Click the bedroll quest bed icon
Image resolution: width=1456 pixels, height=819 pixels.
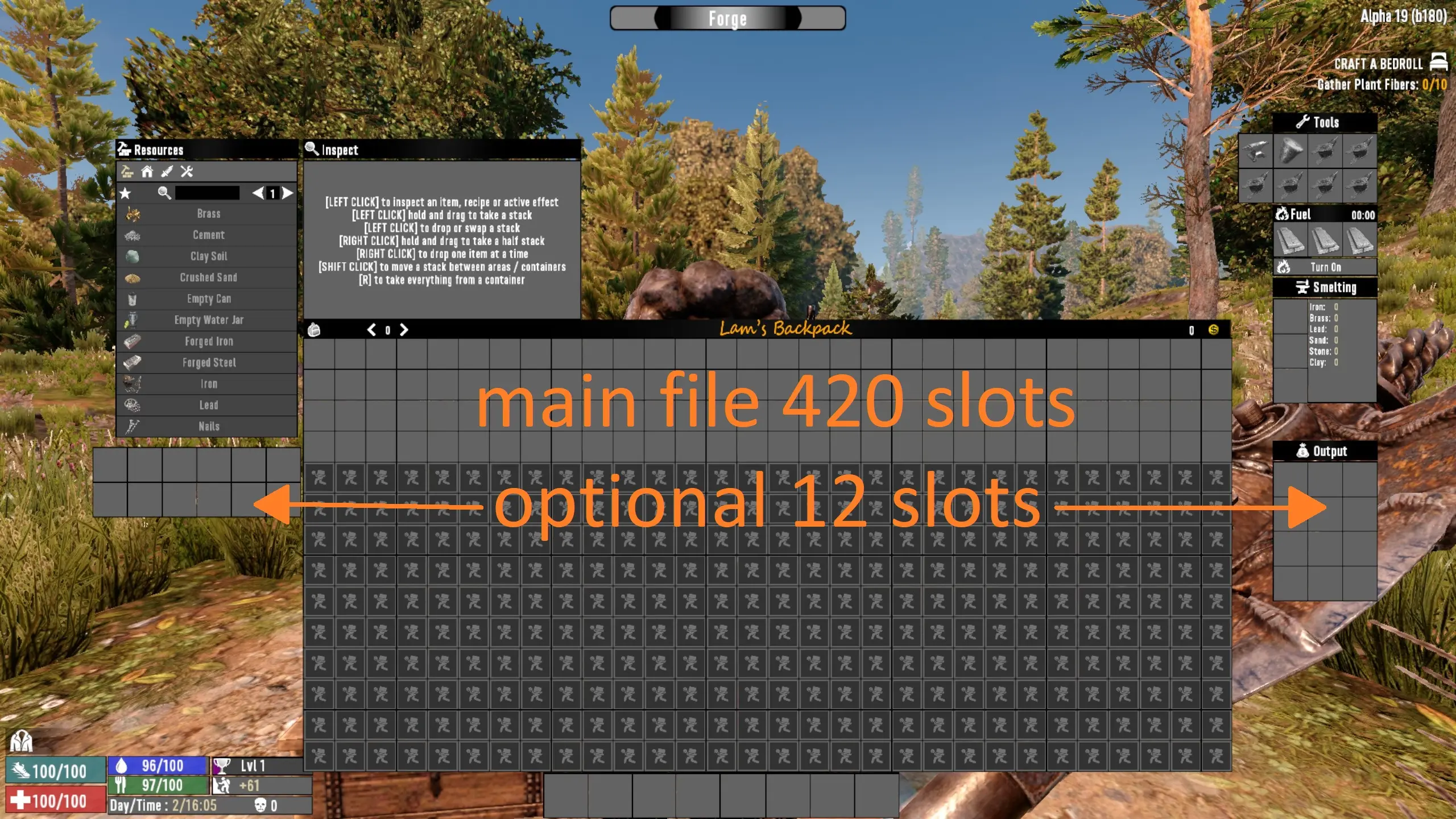(x=1438, y=62)
